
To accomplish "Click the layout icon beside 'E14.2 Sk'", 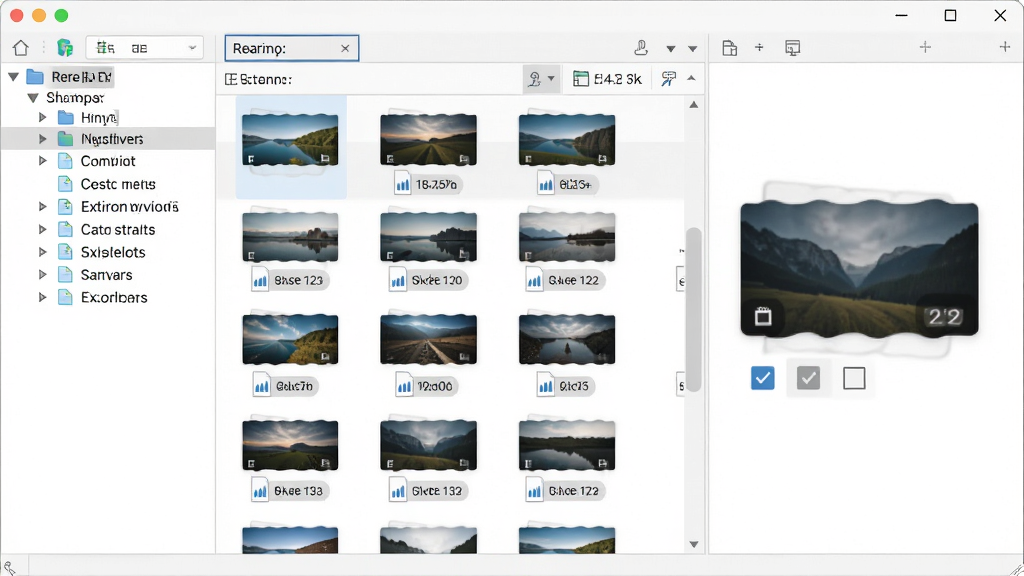I will pyautogui.click(x=581, y=79).
